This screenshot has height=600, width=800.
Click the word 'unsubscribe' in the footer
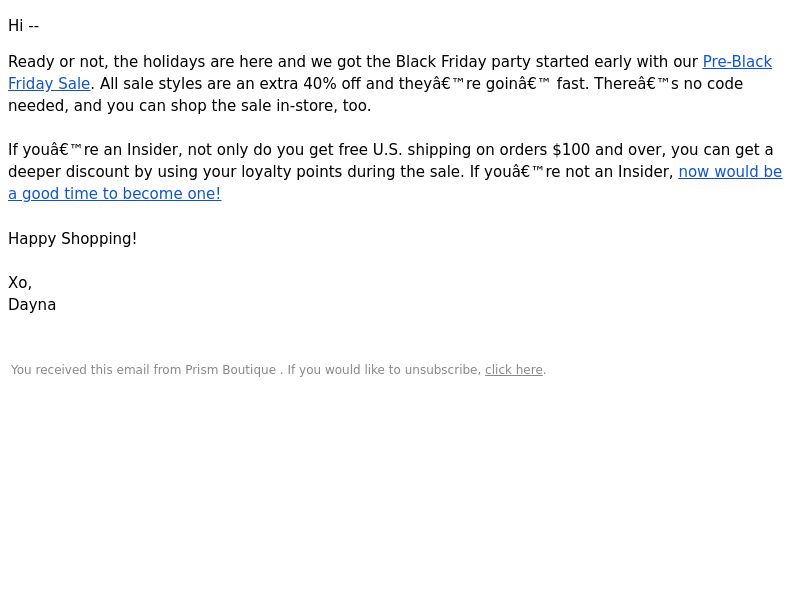[x=441, y=369]
